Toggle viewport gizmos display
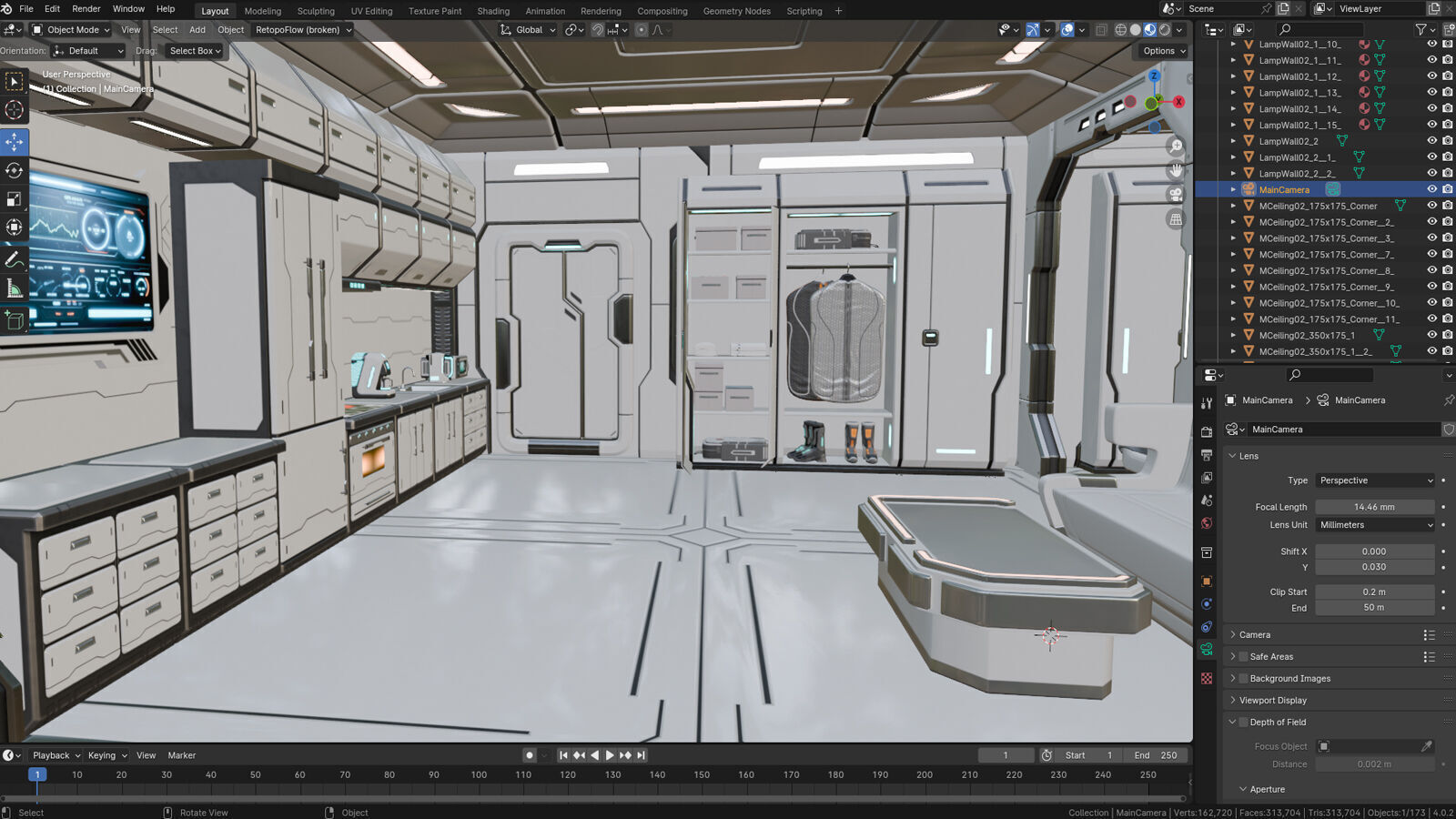The width and height of the screenshot is (1456, 819). pos(1033,30)
